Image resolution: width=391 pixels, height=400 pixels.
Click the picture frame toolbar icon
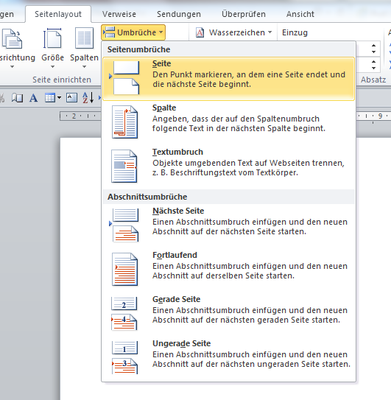(71, 98)
